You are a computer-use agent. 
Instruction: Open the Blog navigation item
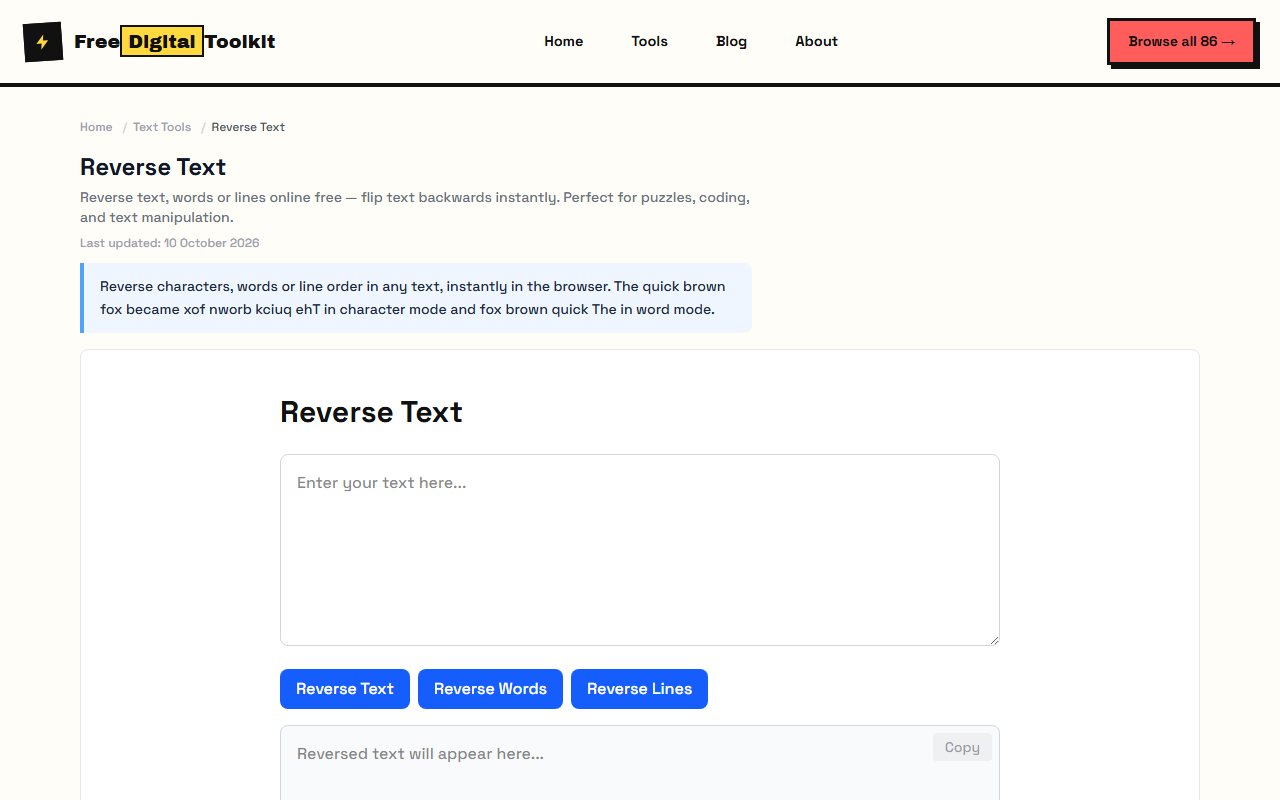point(732,41)
